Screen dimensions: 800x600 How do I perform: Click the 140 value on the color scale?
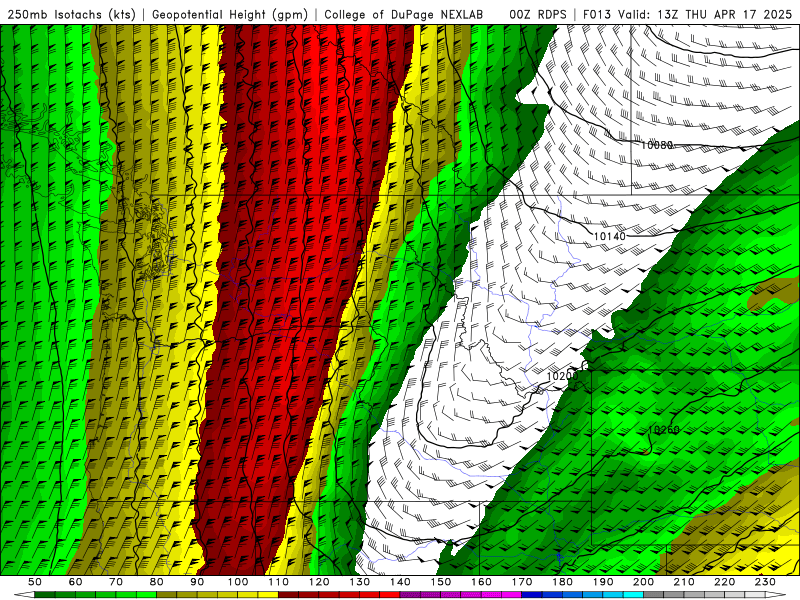pos(401,582)
